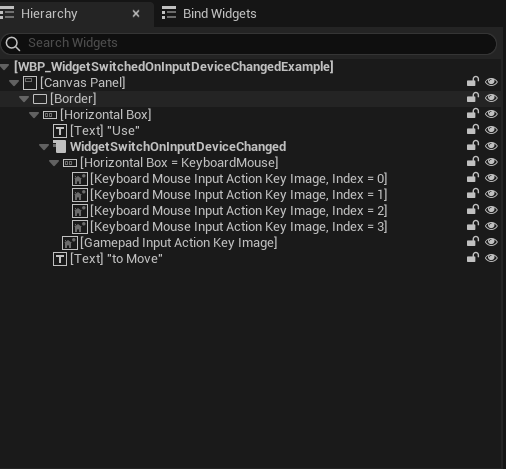The image size is (506, 469).
Task: Click the Gamepad Input Action Key Image icon
Action: point(70,243)
